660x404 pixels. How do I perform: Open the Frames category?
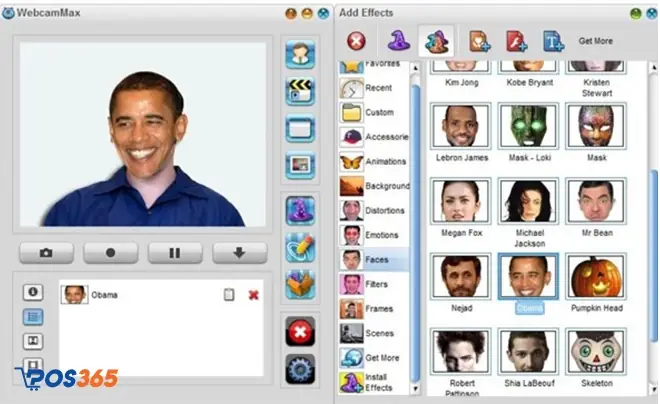point(374,308)
